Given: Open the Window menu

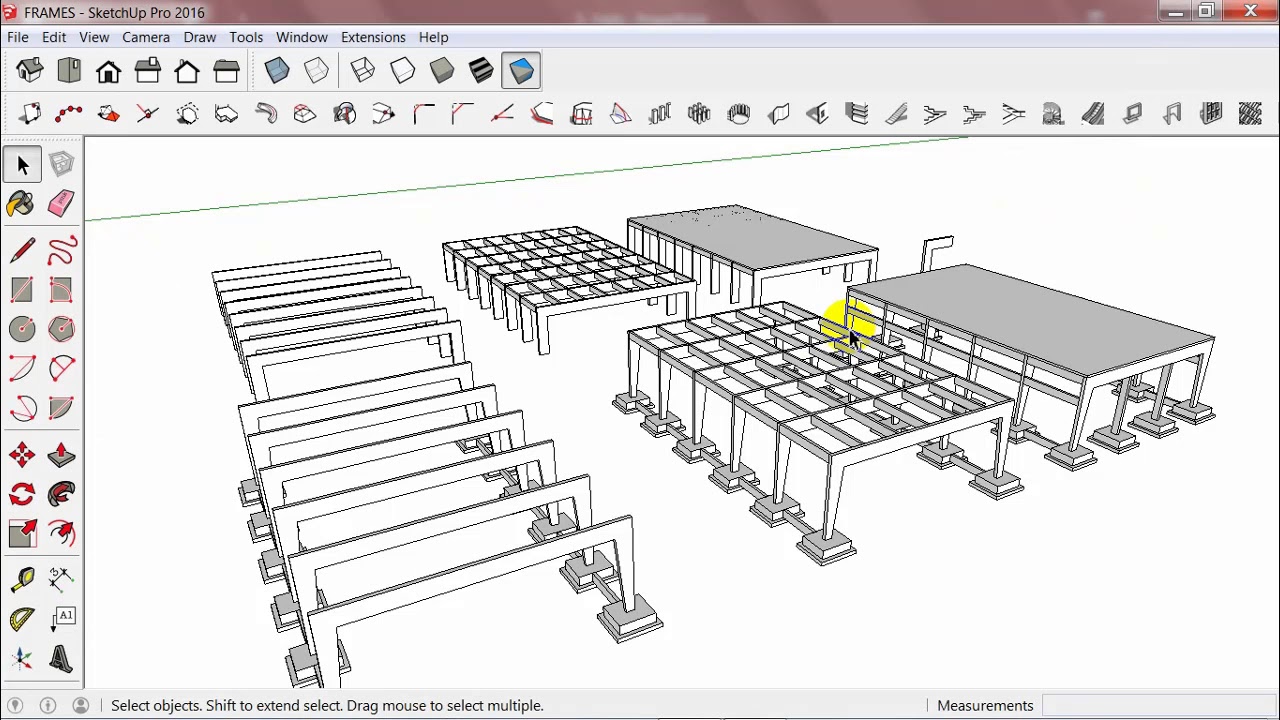Looking at the screenshot, I should (301, 37).
